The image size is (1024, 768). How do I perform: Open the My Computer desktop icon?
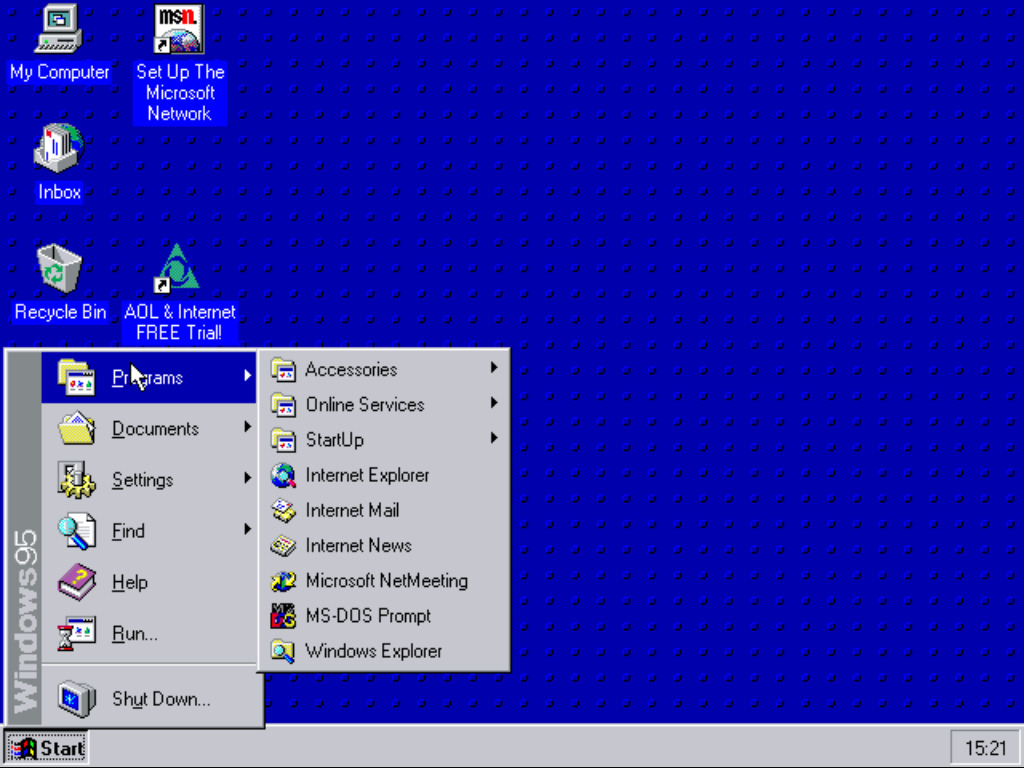tap(58, 29)
